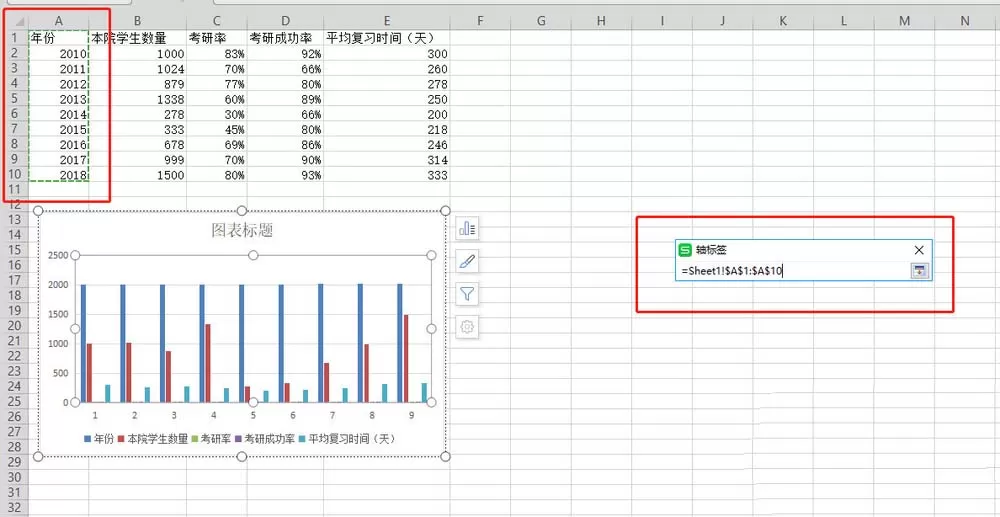Select row 11 header
The width and height of the screenshot is (1000, 517).
[14, 189]
